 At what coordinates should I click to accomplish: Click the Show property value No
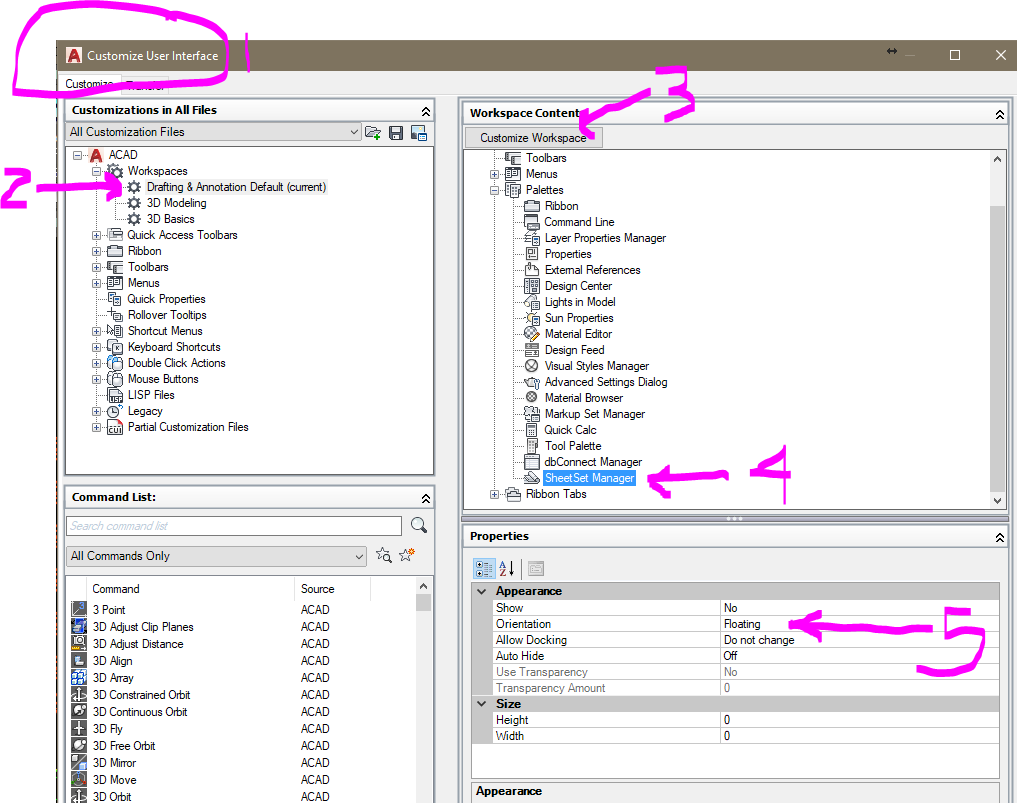pyautogui.click(x=859, y=608)
